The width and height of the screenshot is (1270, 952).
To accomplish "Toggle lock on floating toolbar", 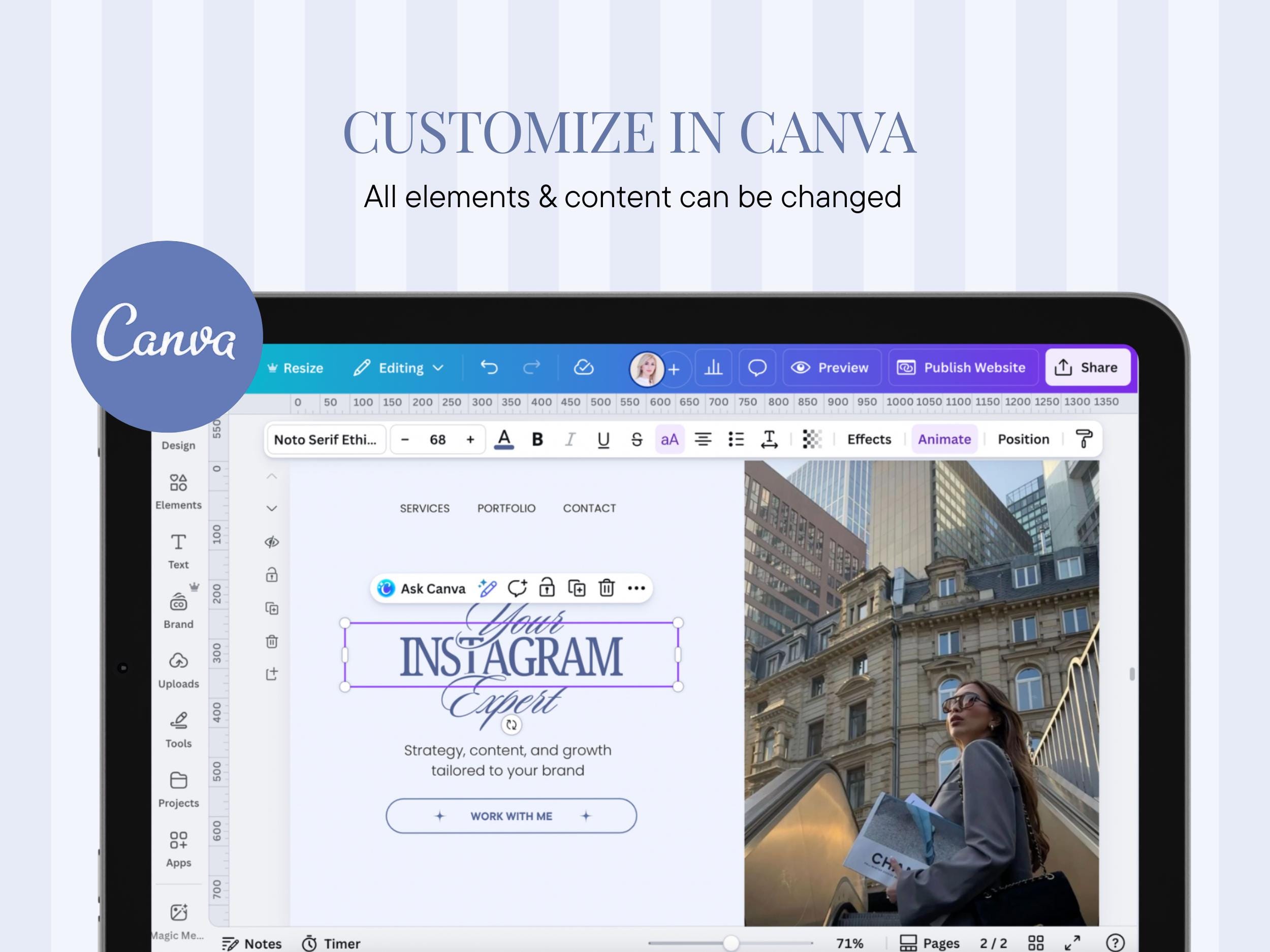I will 547,588.
